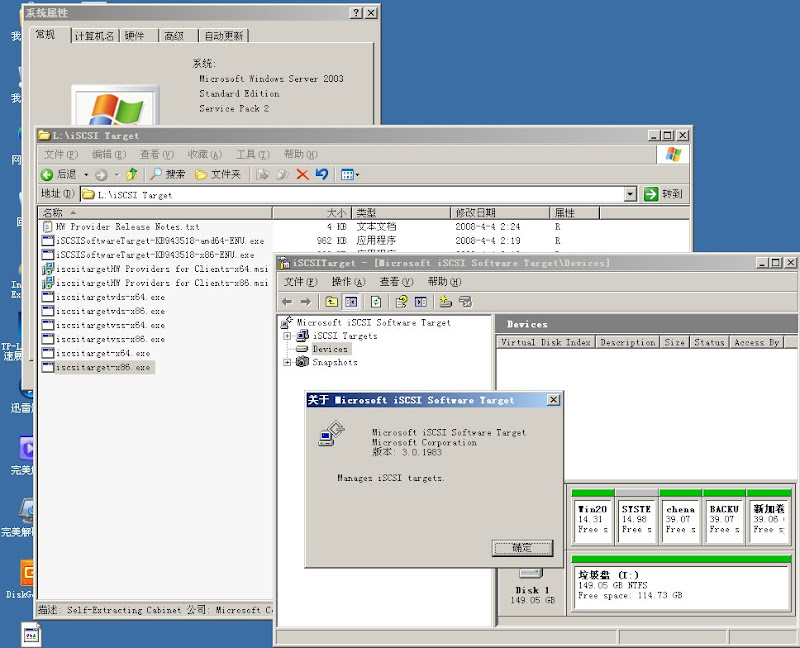The width and height of the screenshot is (800, 648).
Task: Click the Help question-mark icon in iSCSITarget toolbar
Action: (x=401, y=302)
